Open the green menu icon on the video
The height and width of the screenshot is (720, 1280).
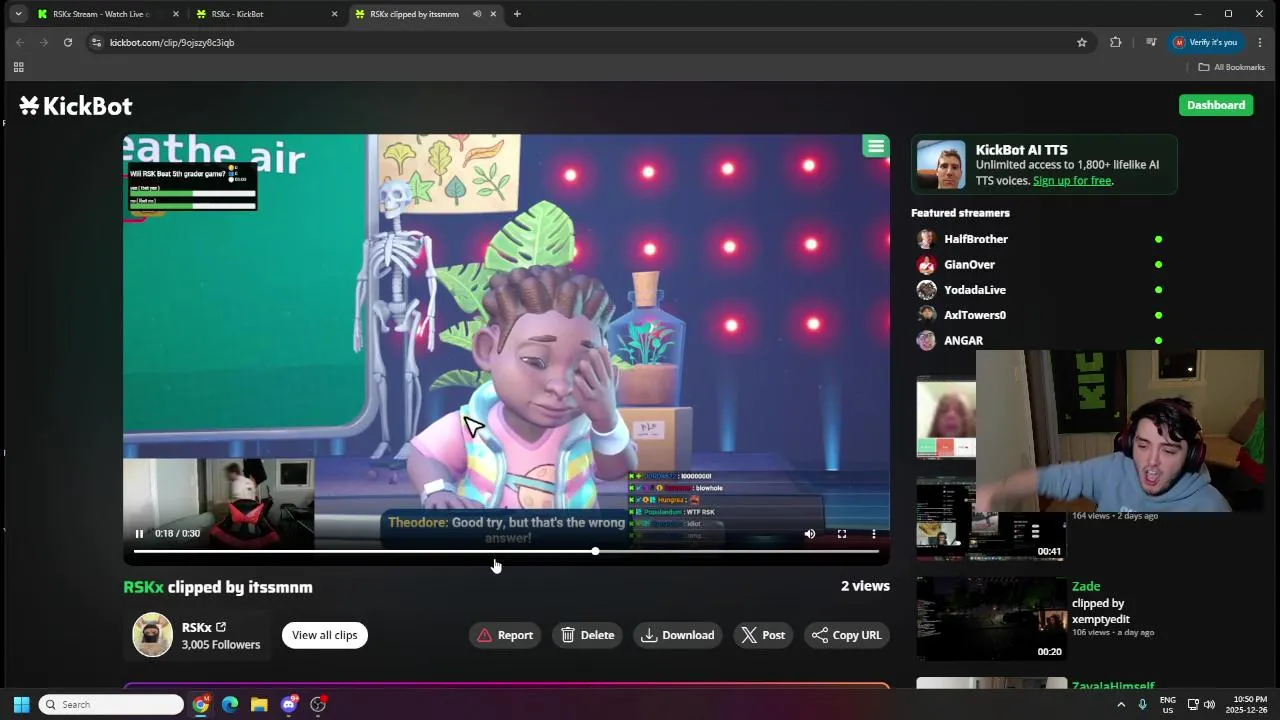click(876, 147)
